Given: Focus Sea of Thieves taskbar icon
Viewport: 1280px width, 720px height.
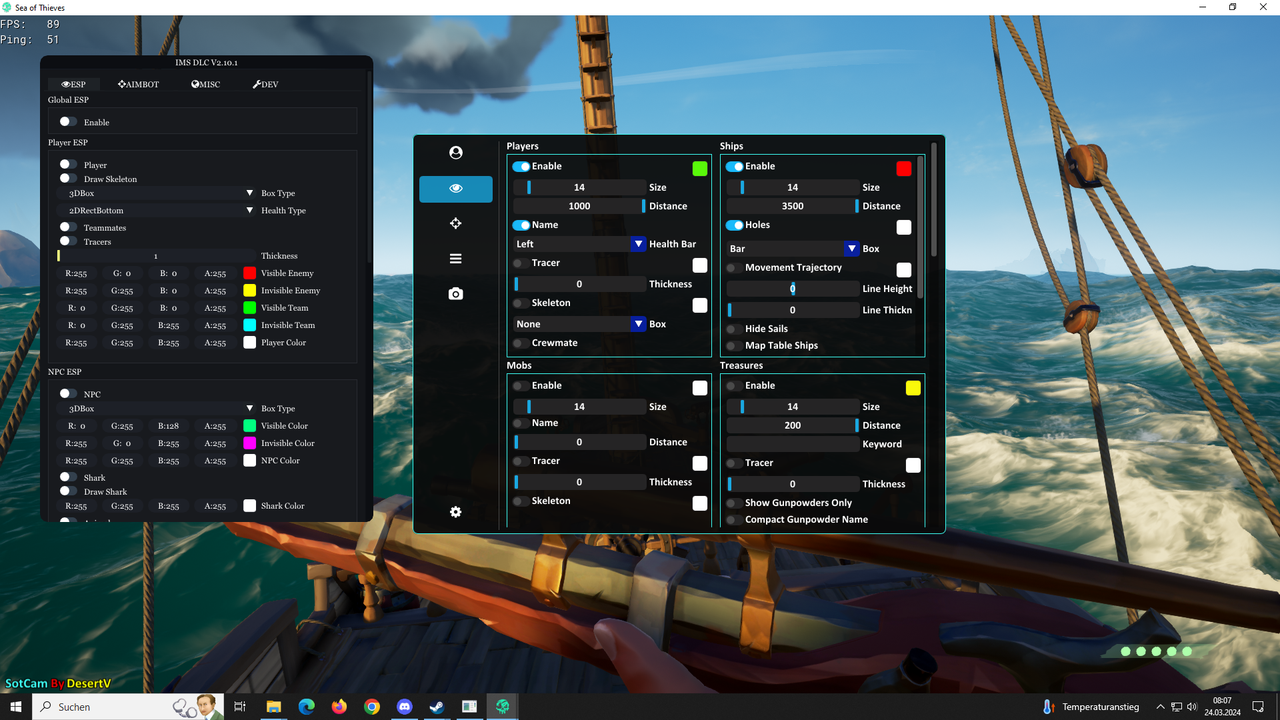Looking at the screenshot, I should [x=503, y=707].
